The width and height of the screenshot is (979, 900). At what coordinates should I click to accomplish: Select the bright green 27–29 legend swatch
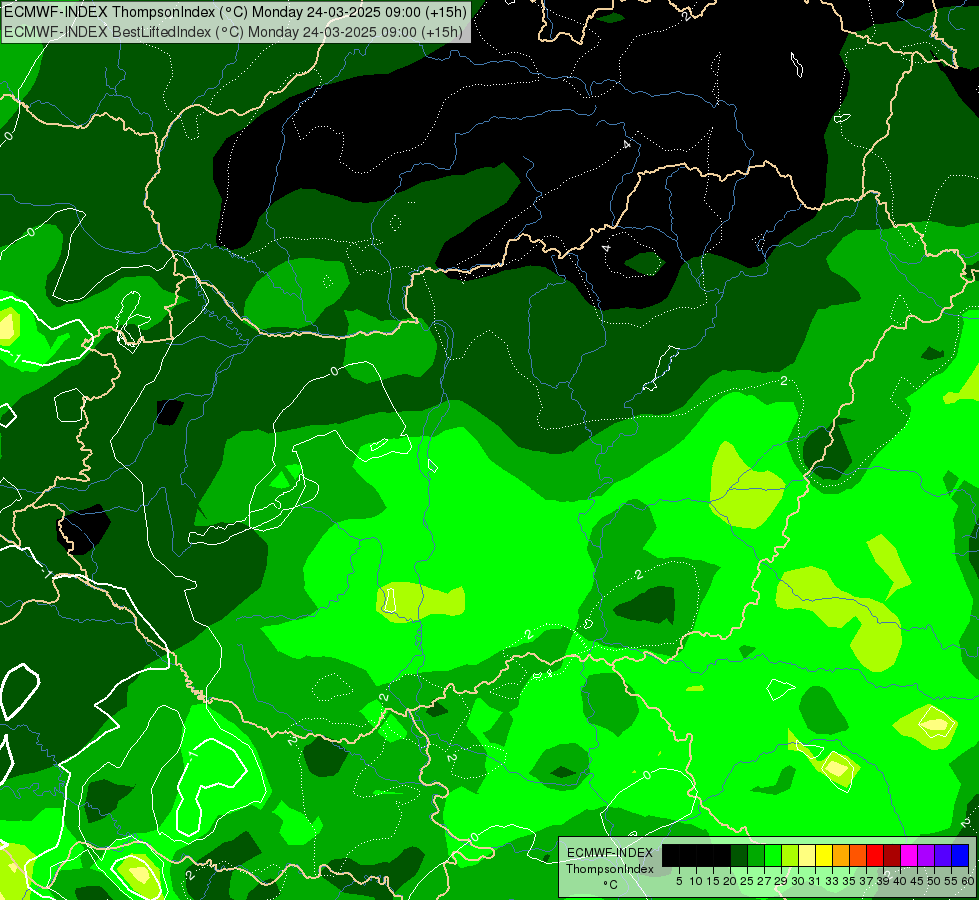coord(773,855)
